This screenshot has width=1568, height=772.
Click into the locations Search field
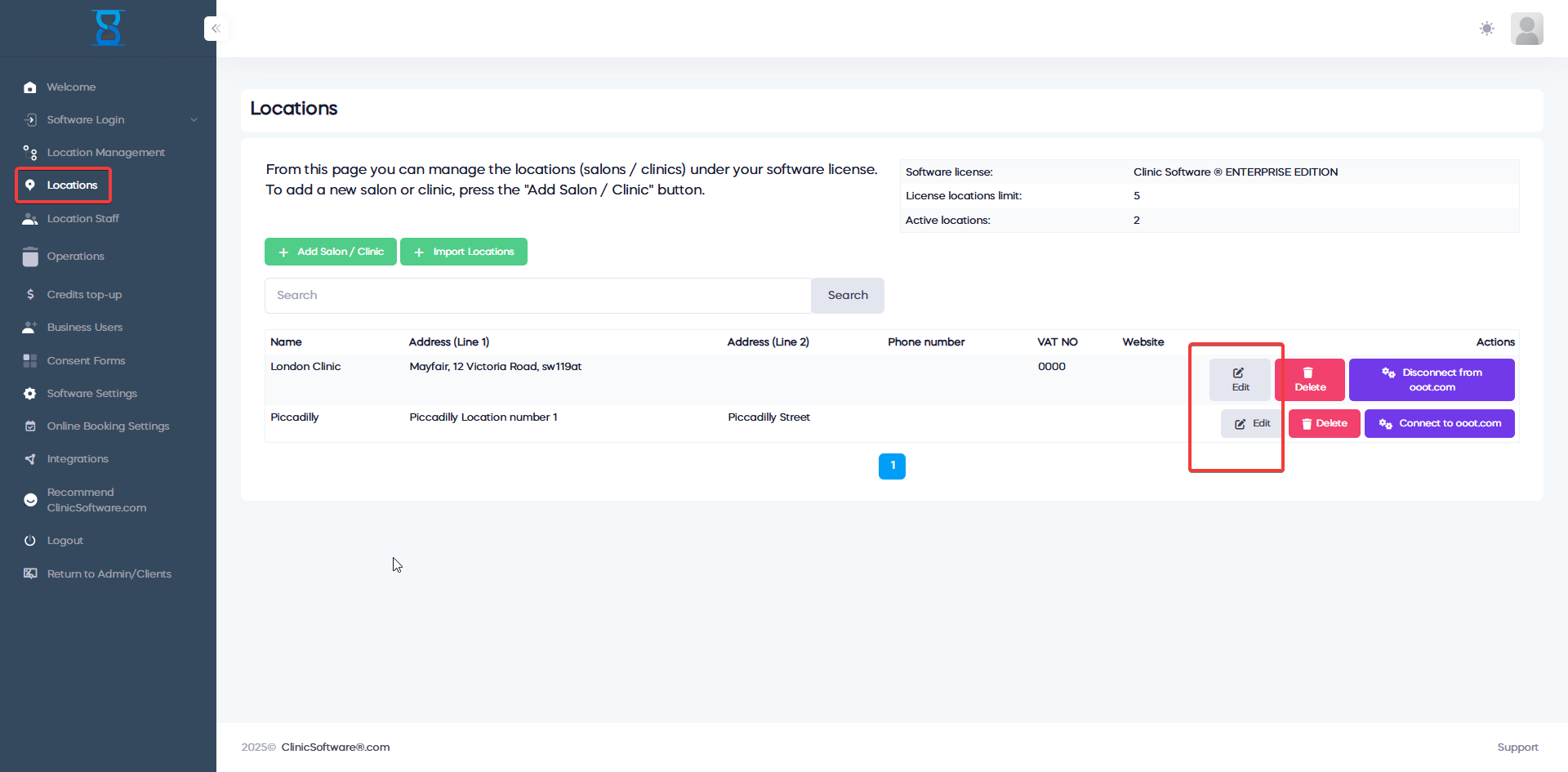pos(537,296)
